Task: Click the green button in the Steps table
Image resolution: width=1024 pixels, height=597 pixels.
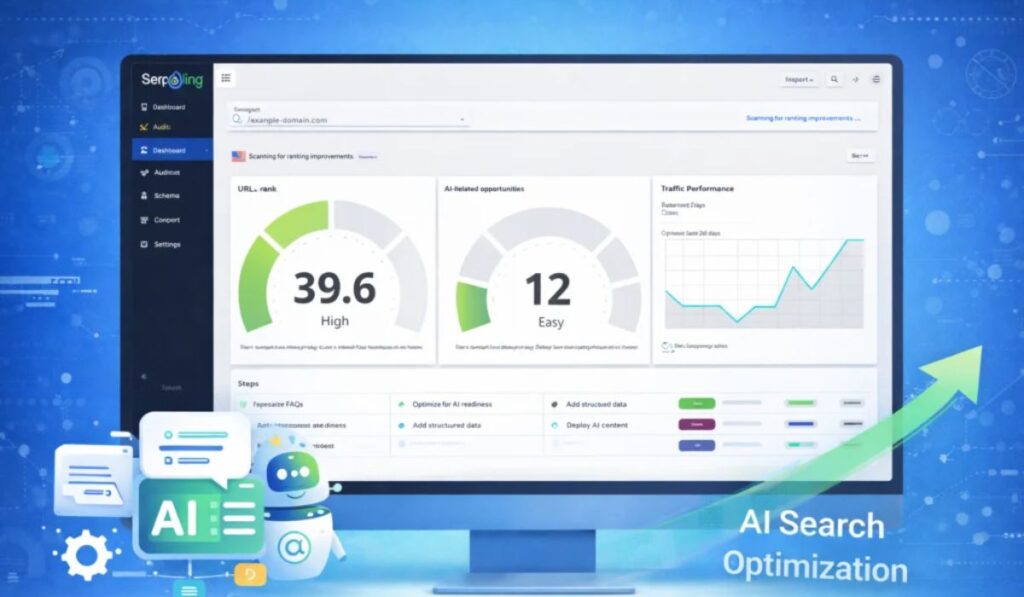Action: point(693,403)
